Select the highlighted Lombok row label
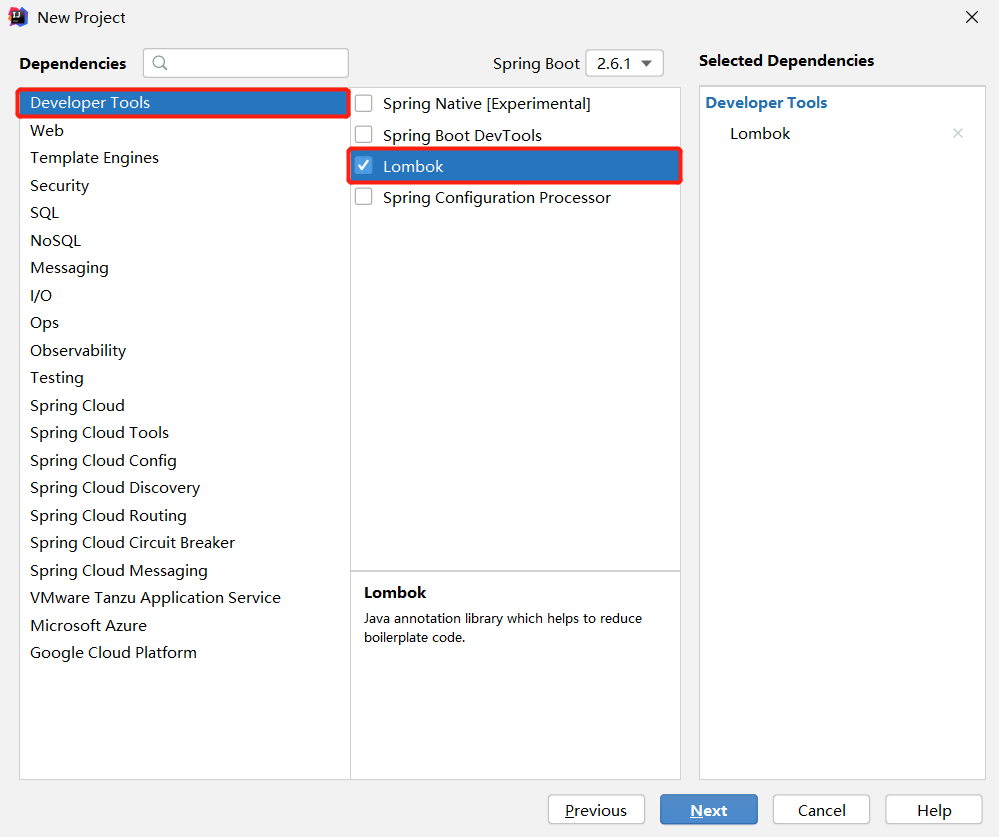 pyautogui.click(x=413, y=166)
